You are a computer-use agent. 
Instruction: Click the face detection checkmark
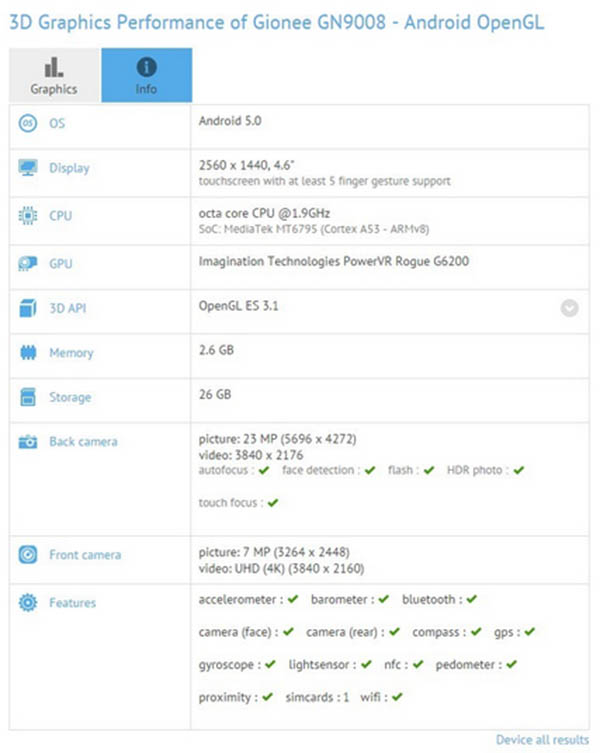pyautogui.click(x=370, y=470)
